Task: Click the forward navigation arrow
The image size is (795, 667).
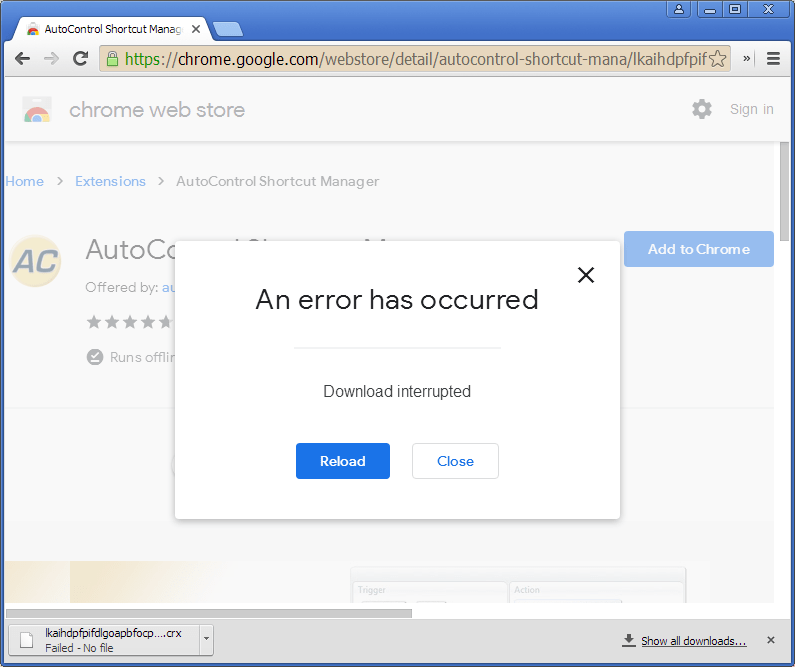Action: (51, 59)
